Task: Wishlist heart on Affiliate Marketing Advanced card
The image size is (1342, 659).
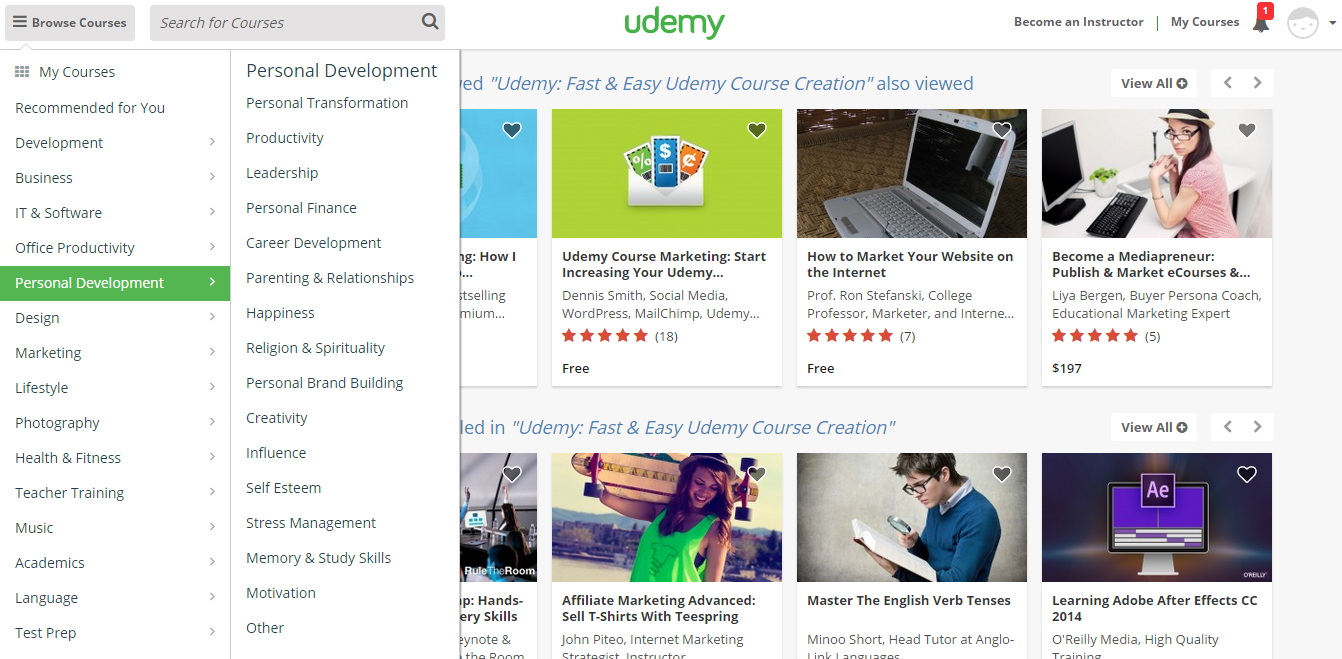Action: pyautogui.click(x=757, y=474)
